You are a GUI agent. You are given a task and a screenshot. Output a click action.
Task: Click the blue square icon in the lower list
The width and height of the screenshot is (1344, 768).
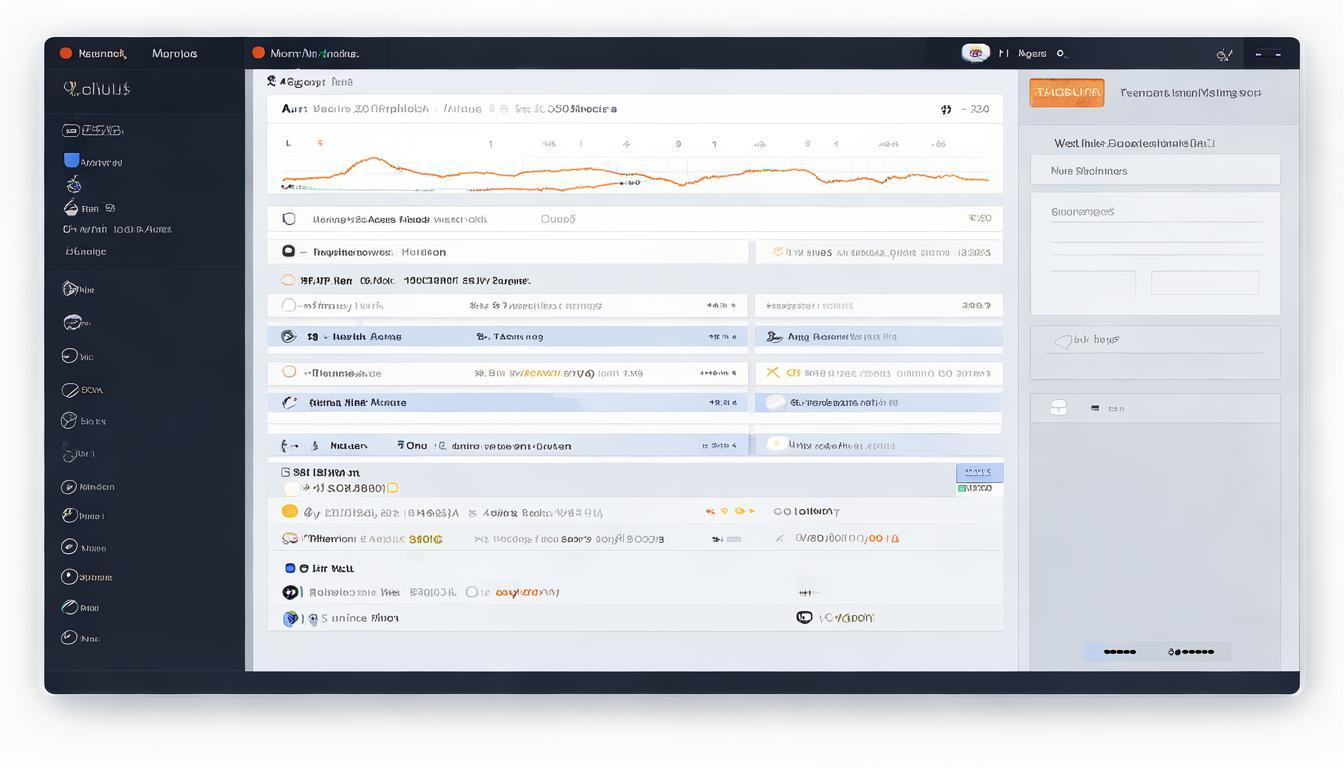tap(290, 568)
